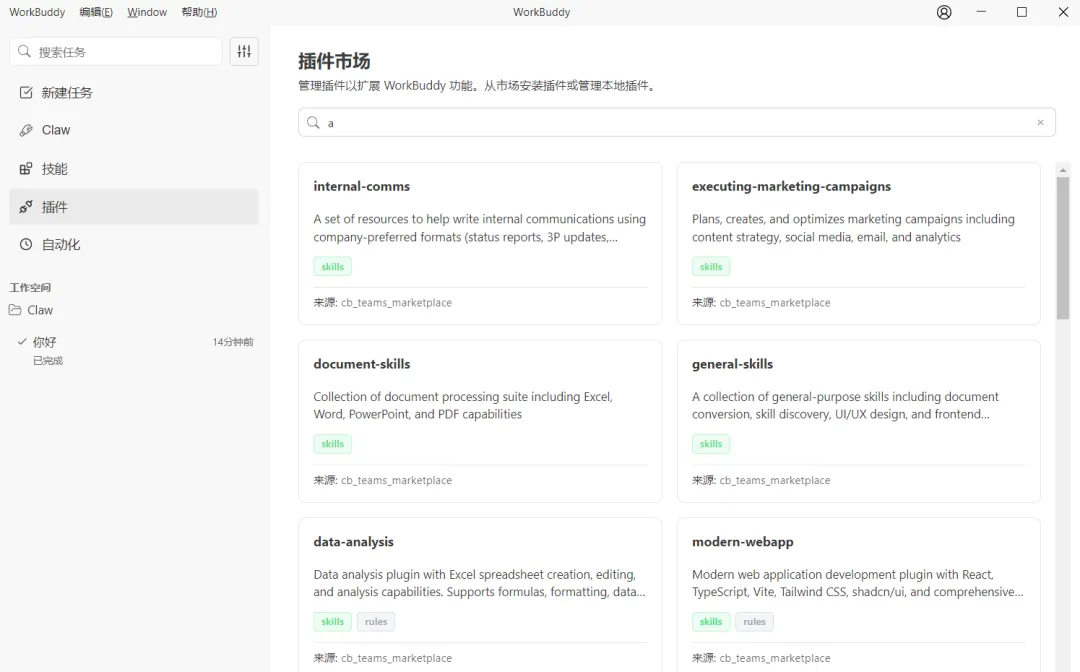Click the WorkBuddy menu bar item
This screenshot has height=672, width=1080.
(x=37, y=12)
